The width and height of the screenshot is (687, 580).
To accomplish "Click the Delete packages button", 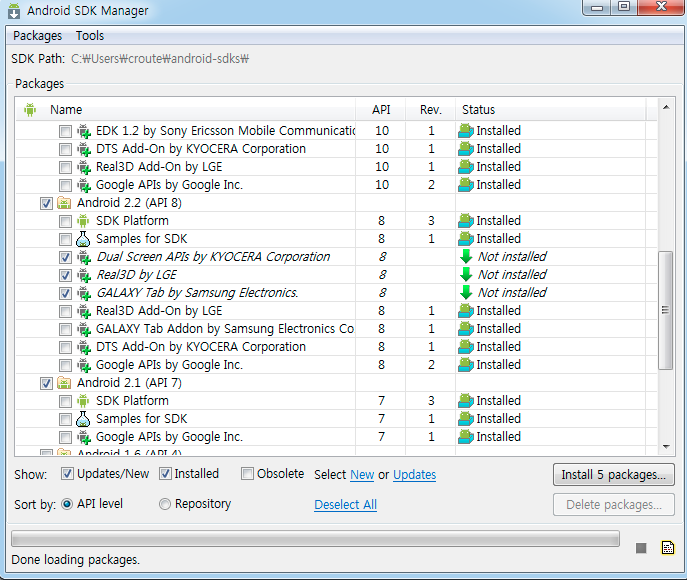I will 614,505.
